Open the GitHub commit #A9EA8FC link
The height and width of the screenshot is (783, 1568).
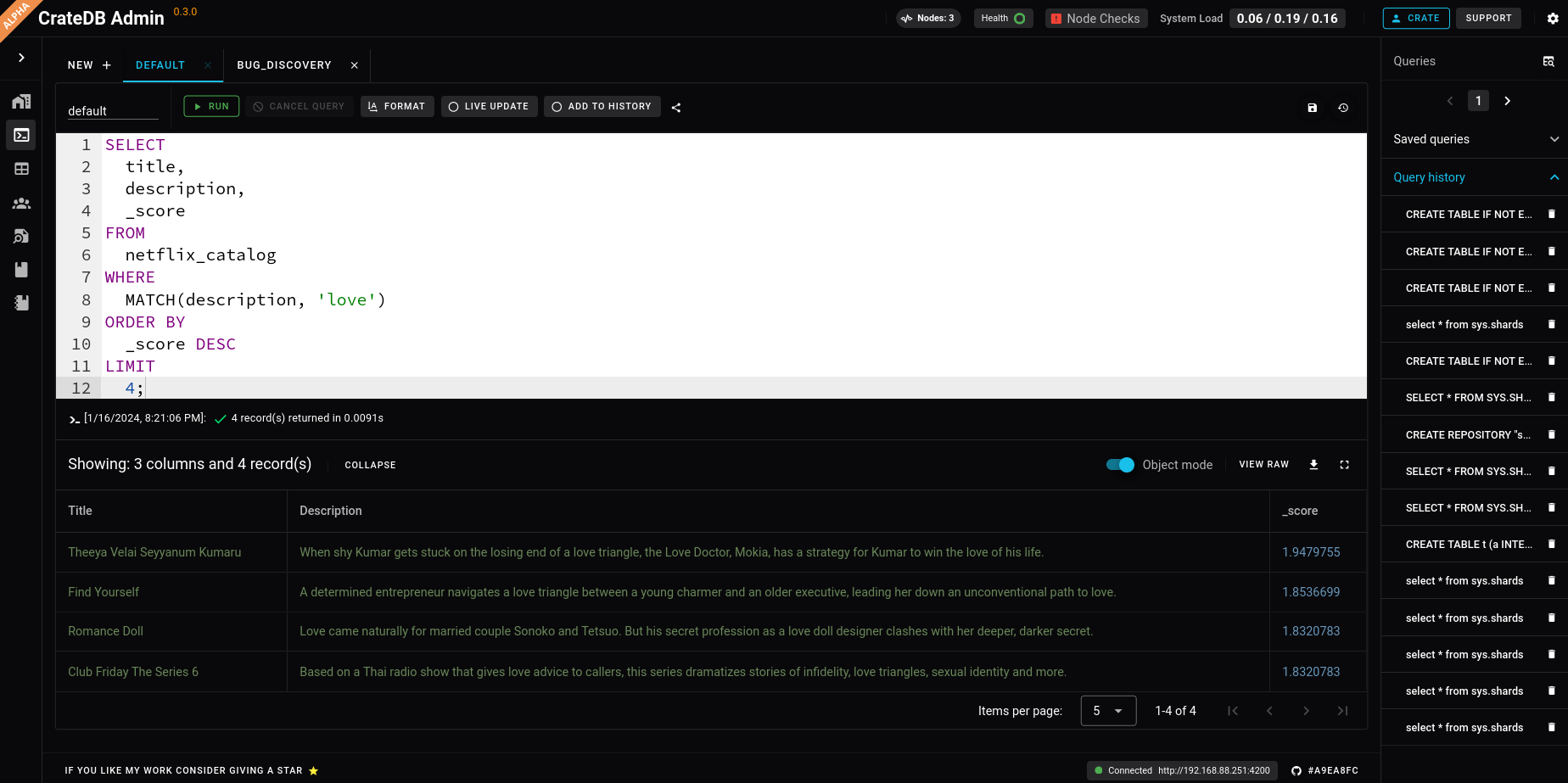(1324, 770)
